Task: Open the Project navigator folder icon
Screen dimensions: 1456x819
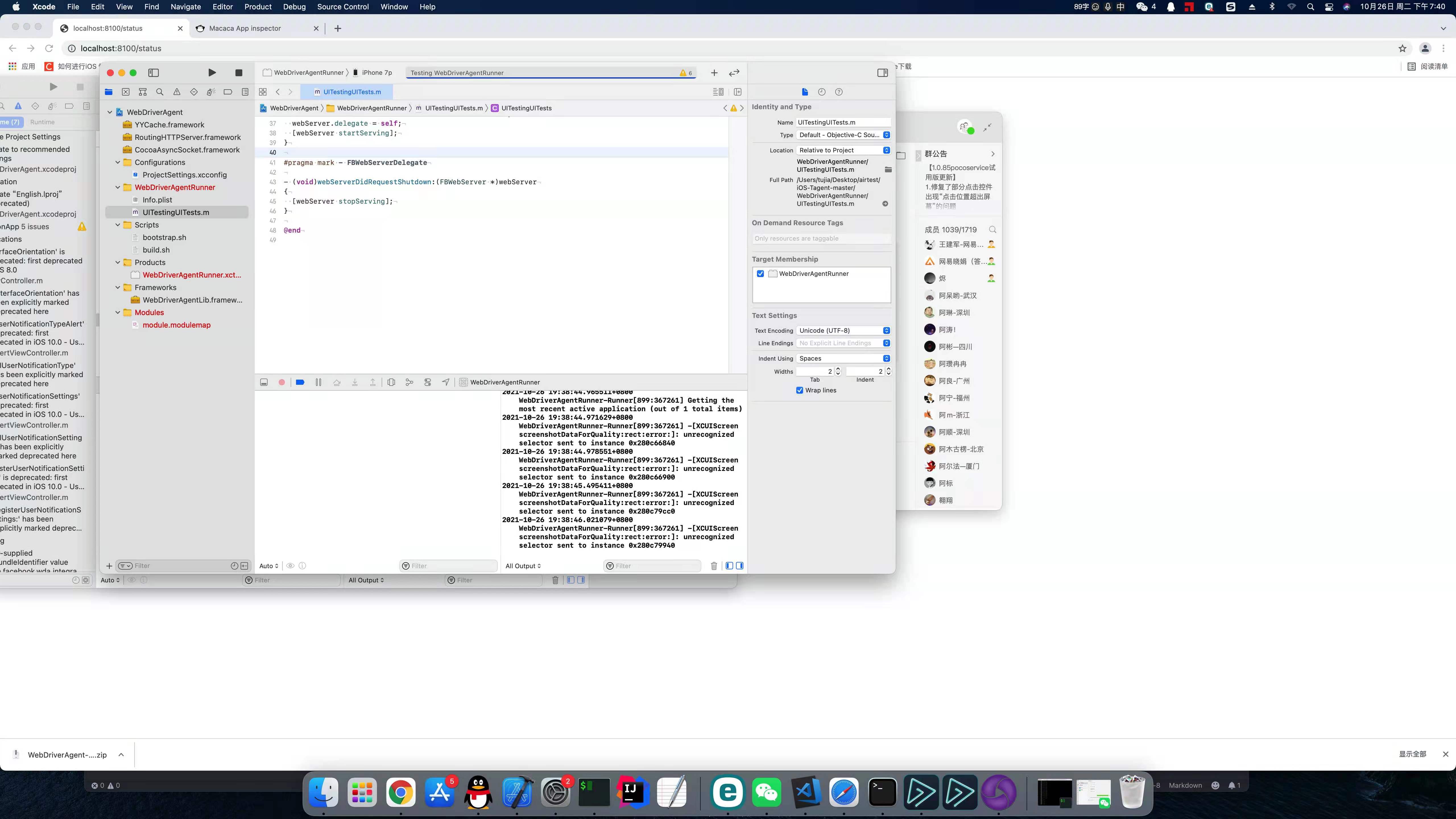Action: tap(109, 92)
